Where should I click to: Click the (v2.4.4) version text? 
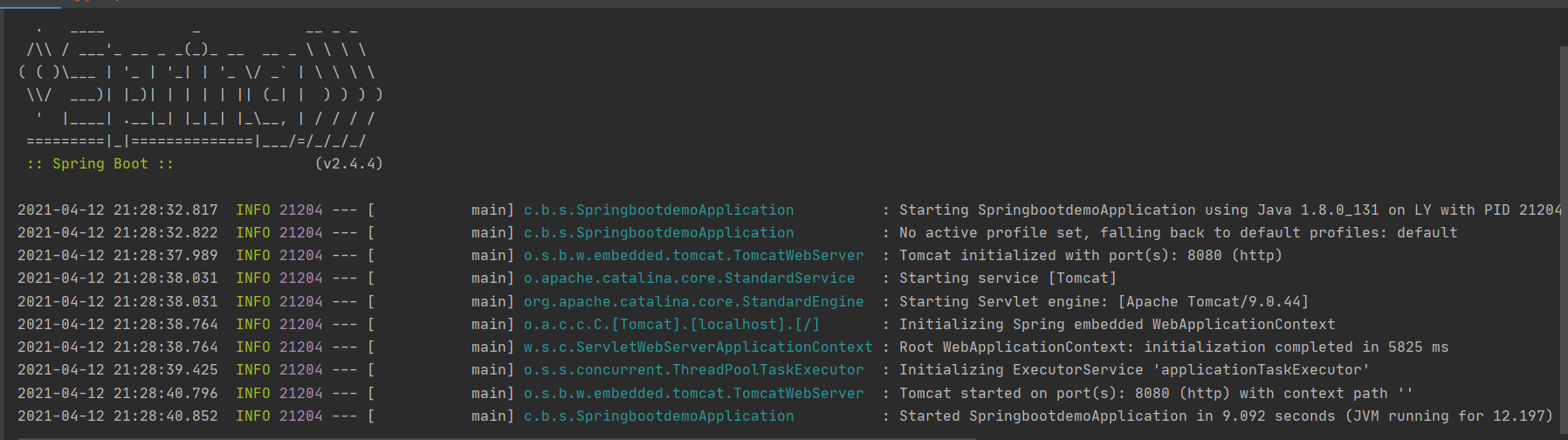pyautogui.click(x=348, y=164)
